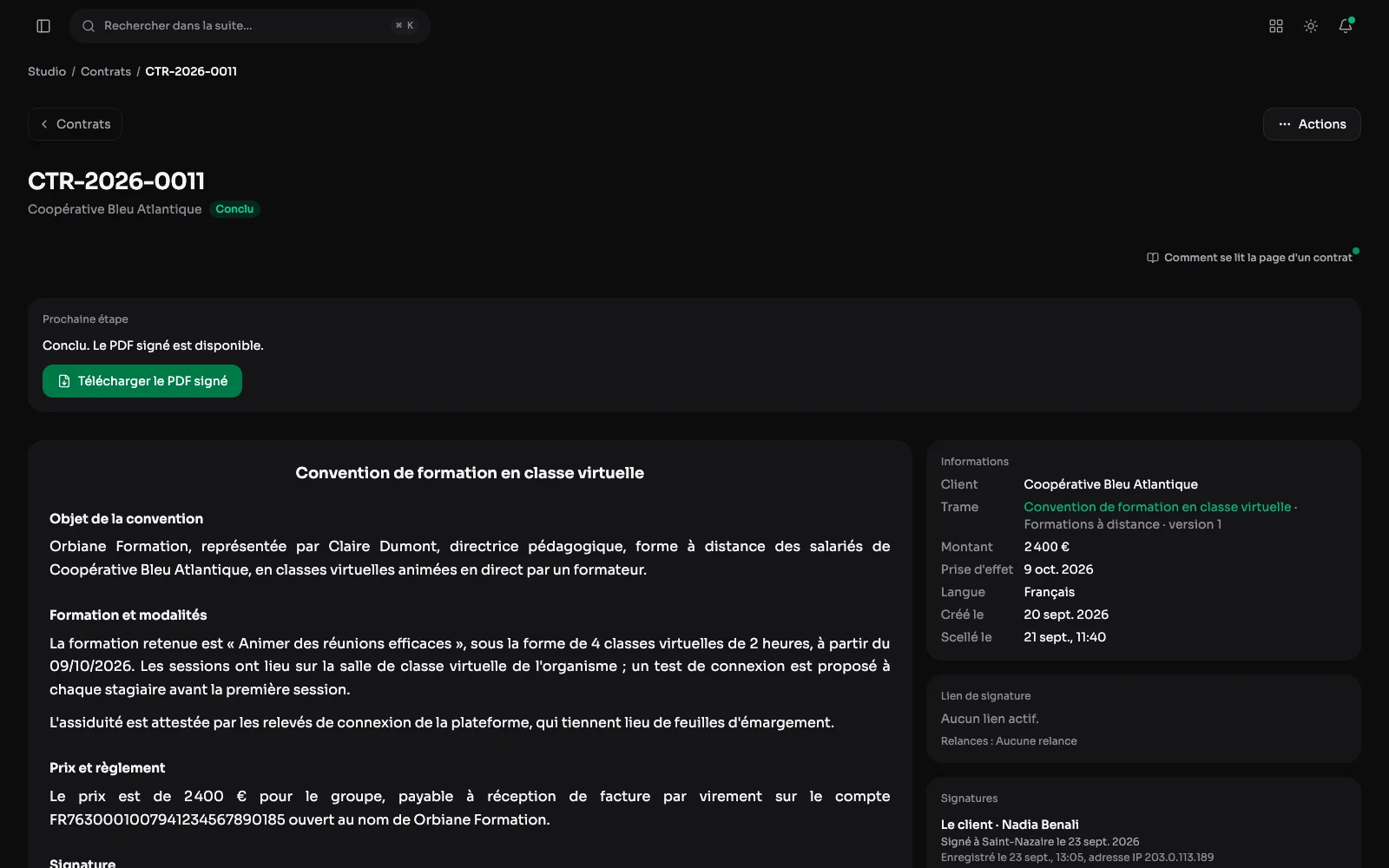The height and width of the screenshot is (868, 1389).
Task: Click the language value 'Français'
Action: 1049,592
